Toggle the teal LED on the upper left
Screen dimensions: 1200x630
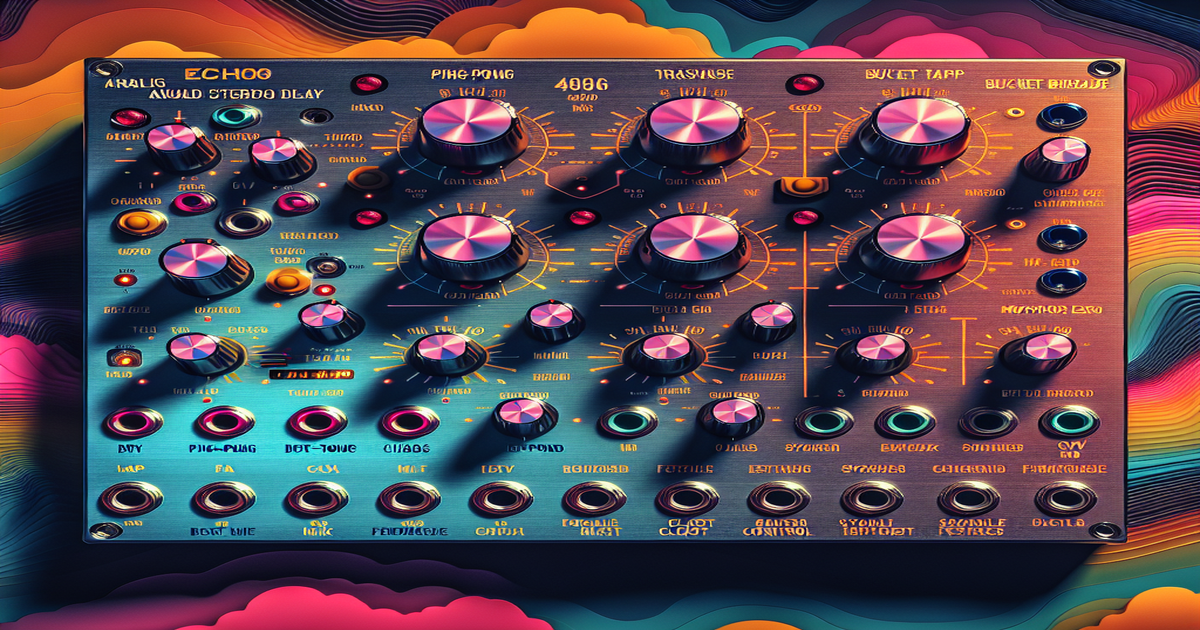pyautogui.click(x=231, y=115)
